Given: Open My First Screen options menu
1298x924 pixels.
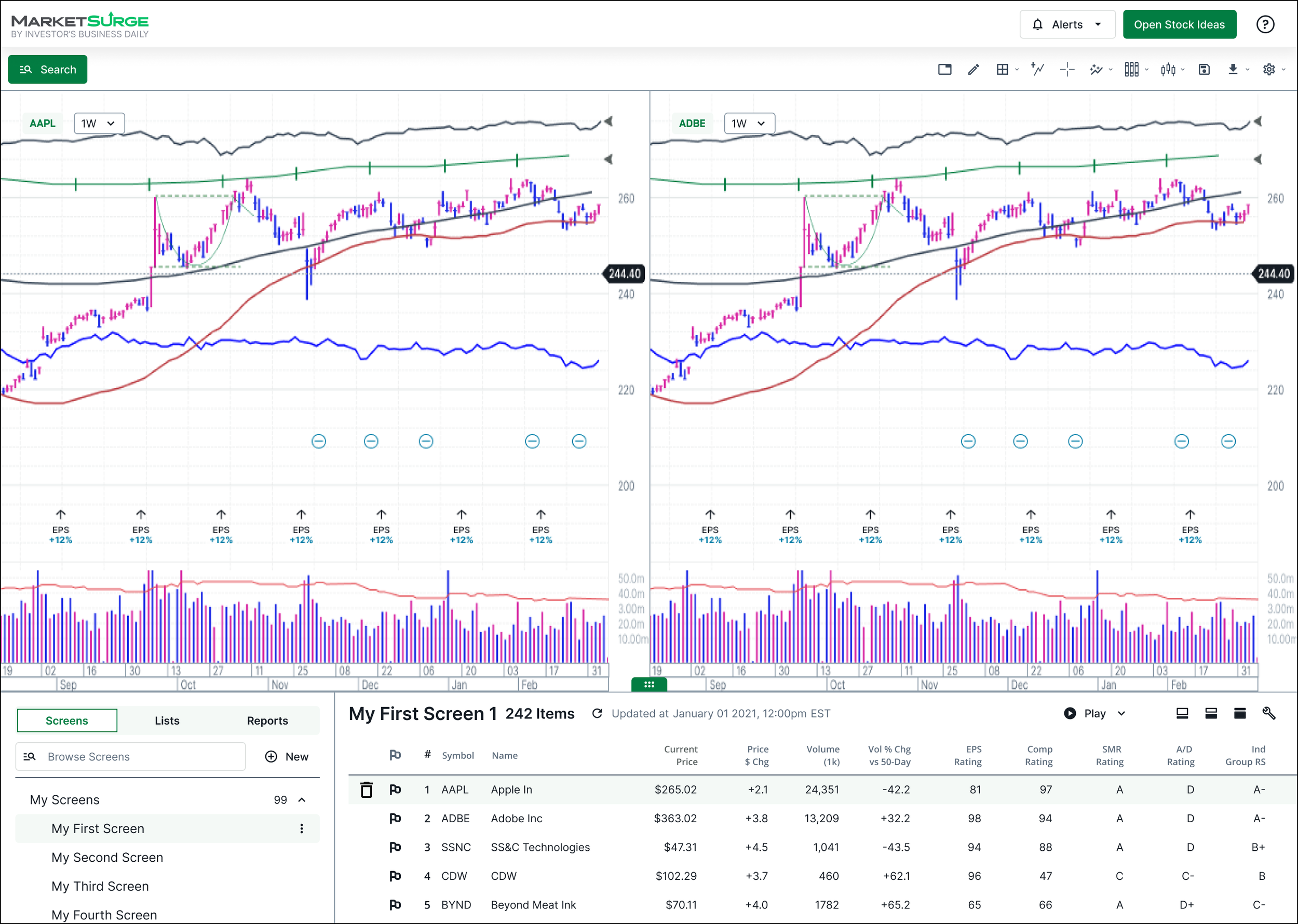Looking at the screenshot, I should (302, 828).
